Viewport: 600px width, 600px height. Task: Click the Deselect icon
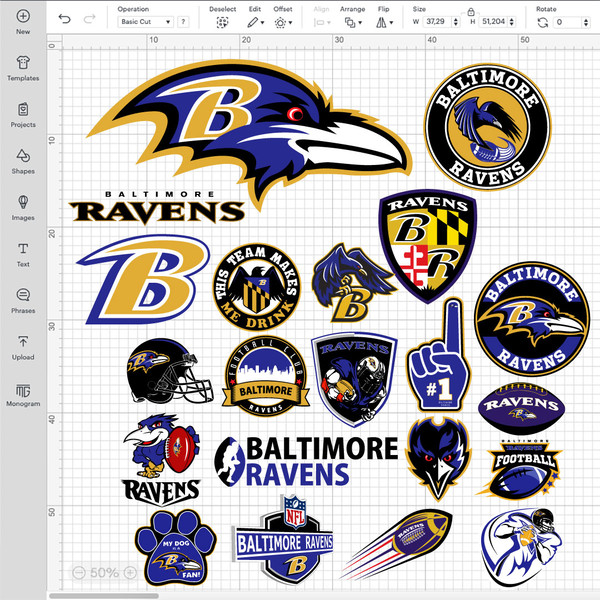222,23
